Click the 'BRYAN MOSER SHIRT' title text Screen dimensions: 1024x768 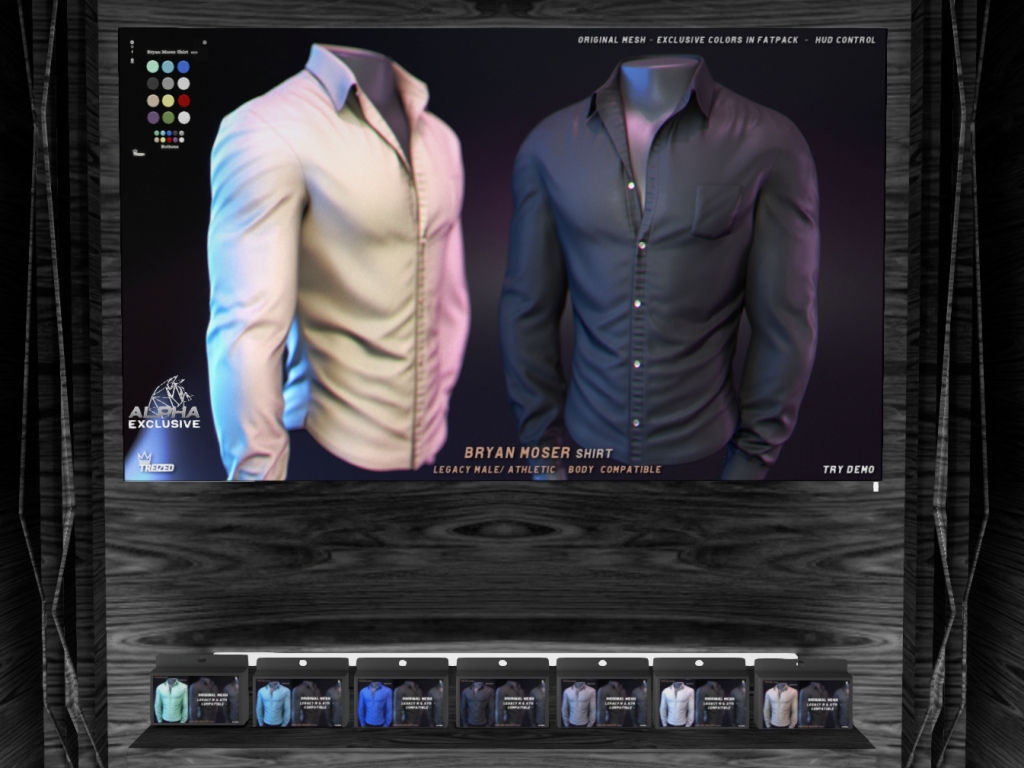click(x=538, y=453)
